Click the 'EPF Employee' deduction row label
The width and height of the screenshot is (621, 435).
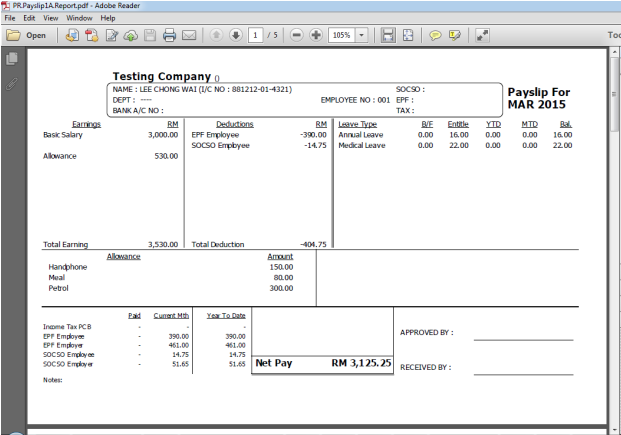pos(215,135)
